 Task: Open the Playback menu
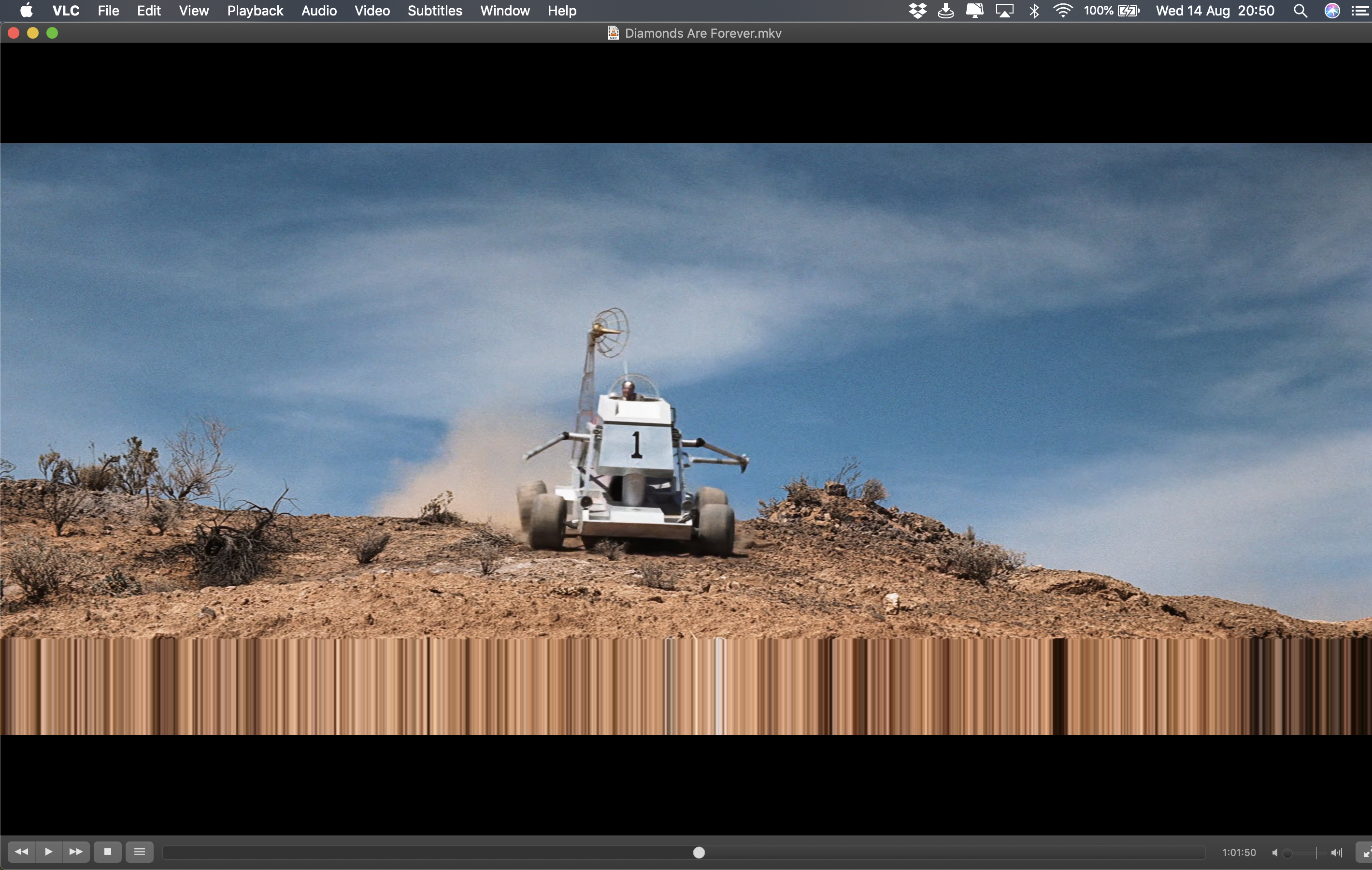click(x=255, y=11)
